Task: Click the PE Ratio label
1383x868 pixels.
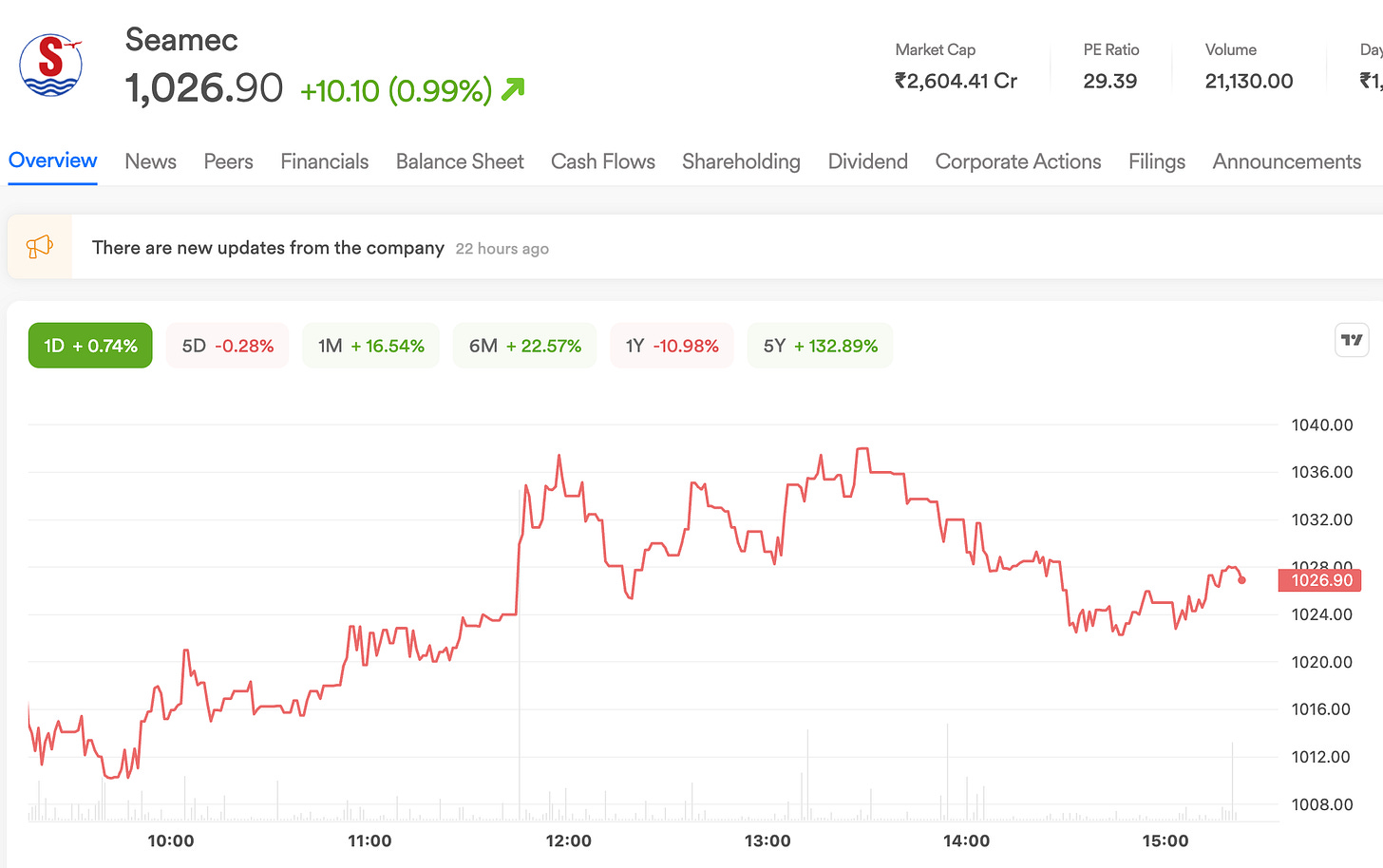Action: (x=1111, y=49)
